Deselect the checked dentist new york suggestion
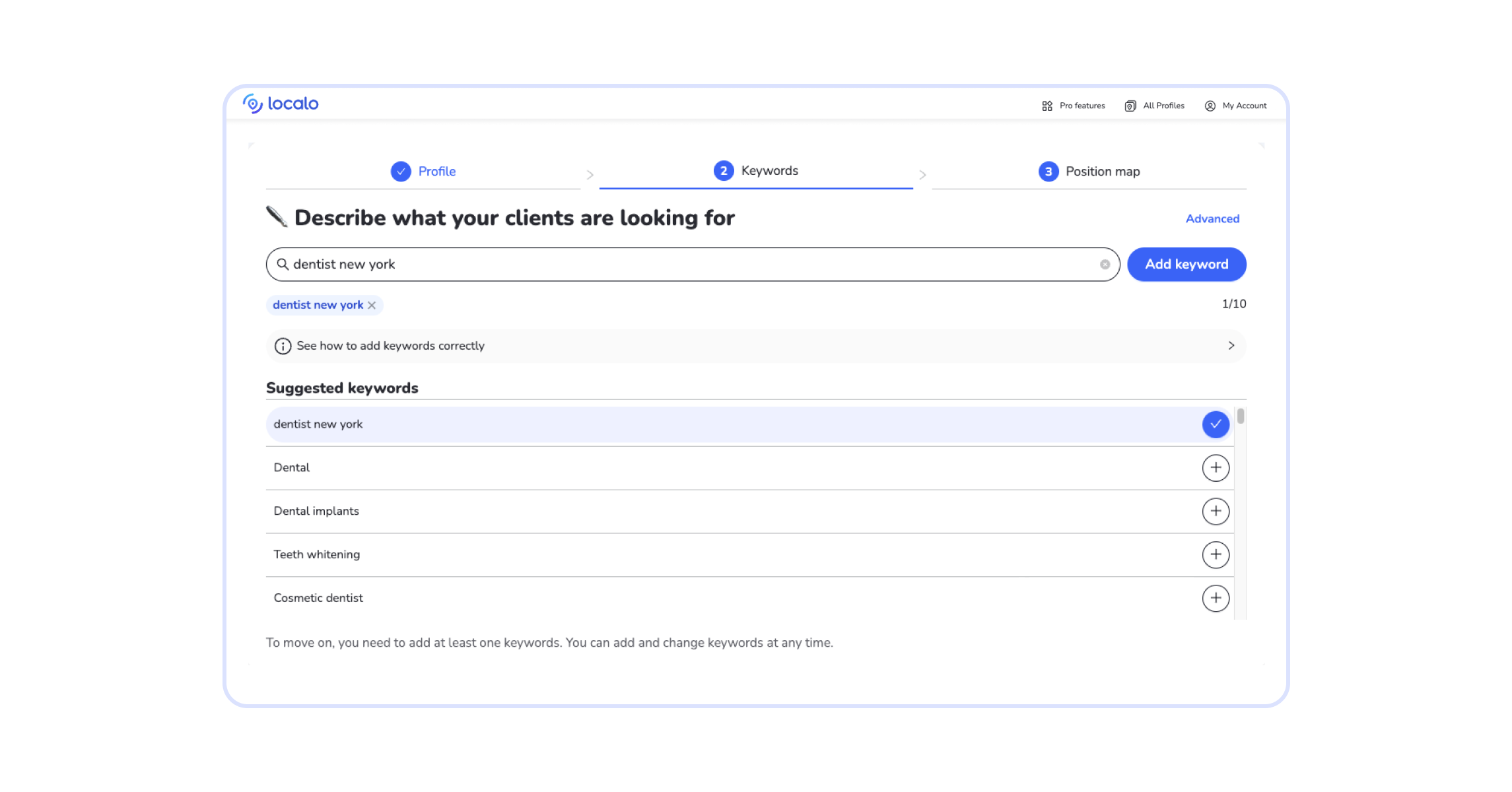1512x792 pixels. pos(1216,424)
